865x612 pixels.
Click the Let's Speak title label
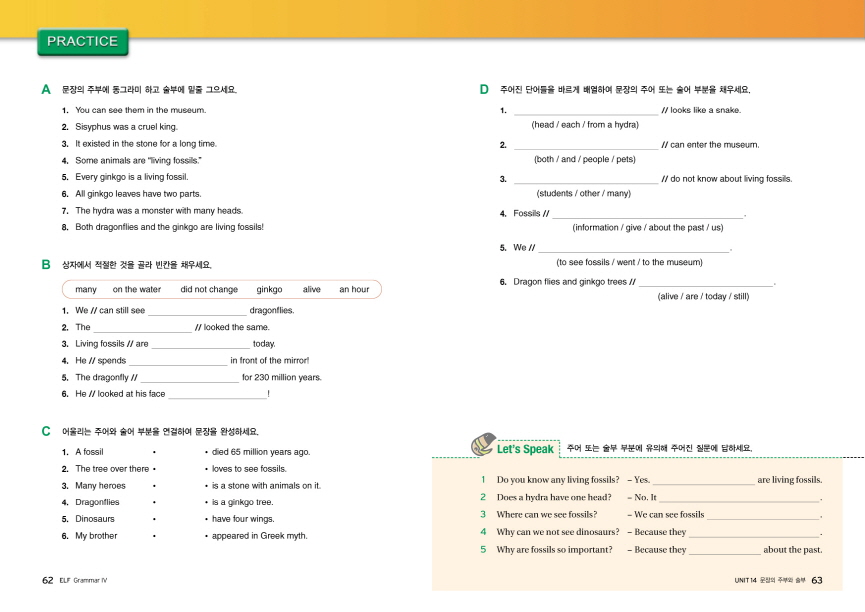[x=525, y=449]
